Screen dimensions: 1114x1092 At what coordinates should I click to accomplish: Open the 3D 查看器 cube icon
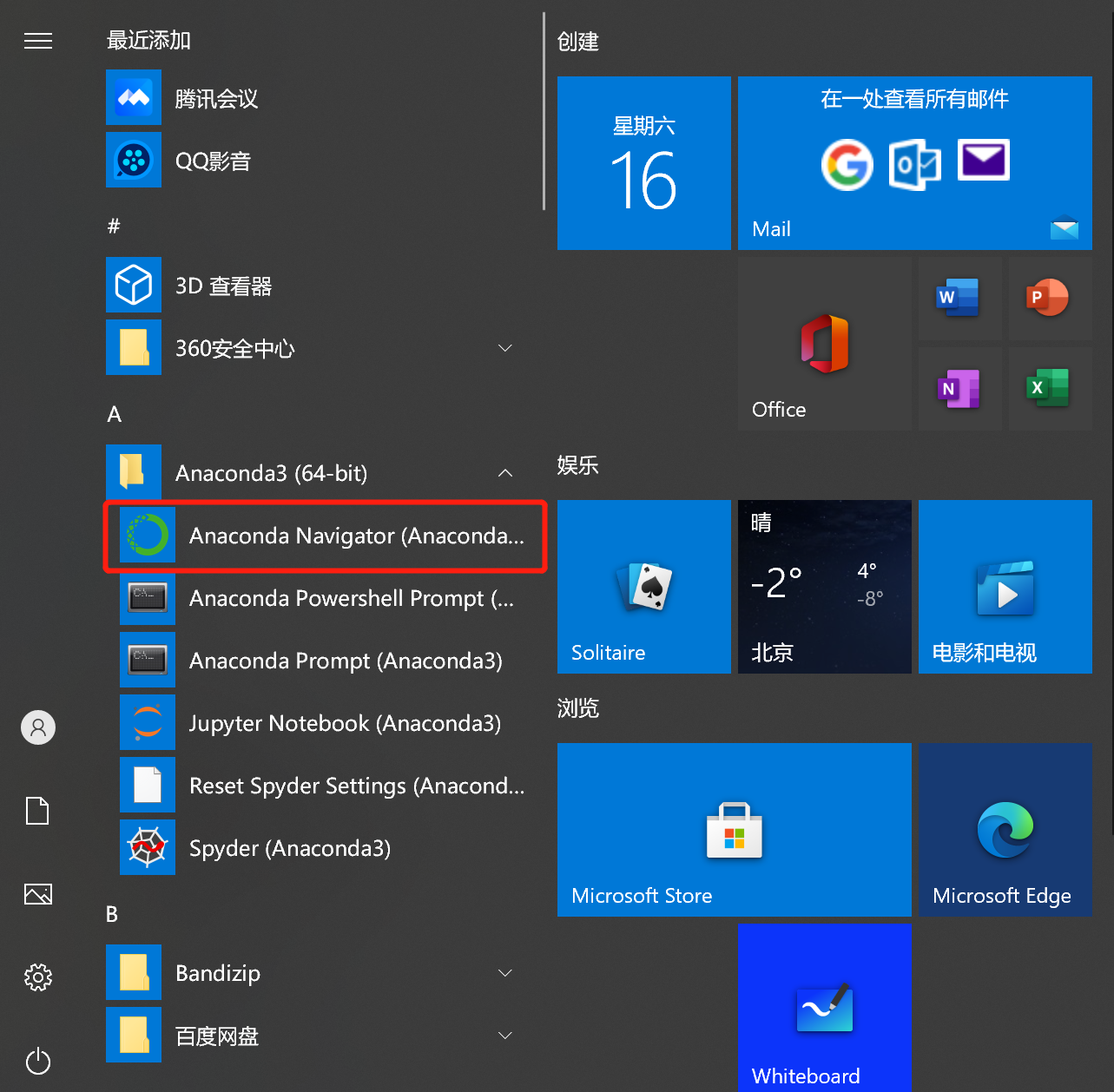click(134, 285)
